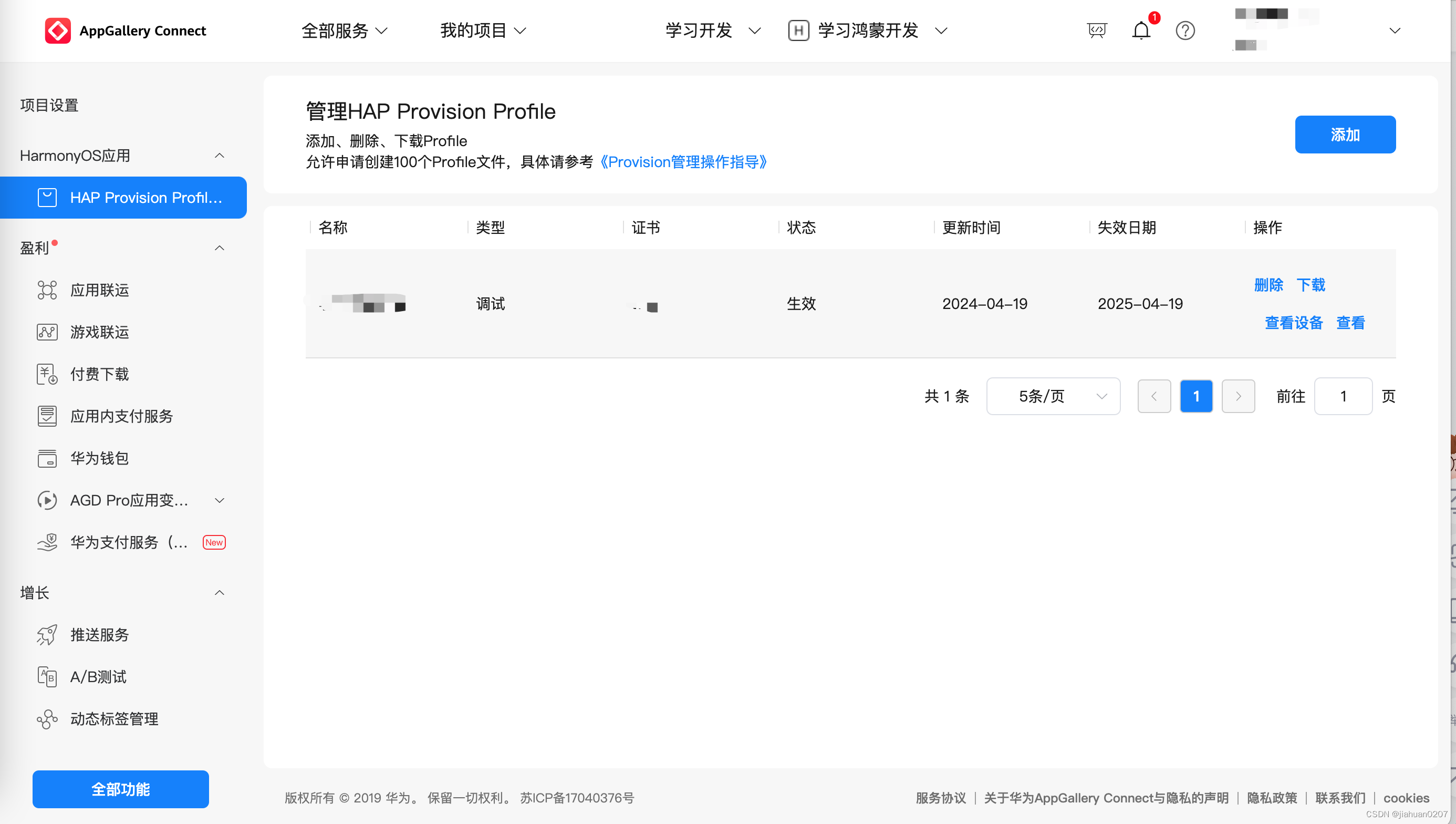Click the 查看 link in profile row
This screenshot has height=824, width=1456.
tap(1351, 323)
